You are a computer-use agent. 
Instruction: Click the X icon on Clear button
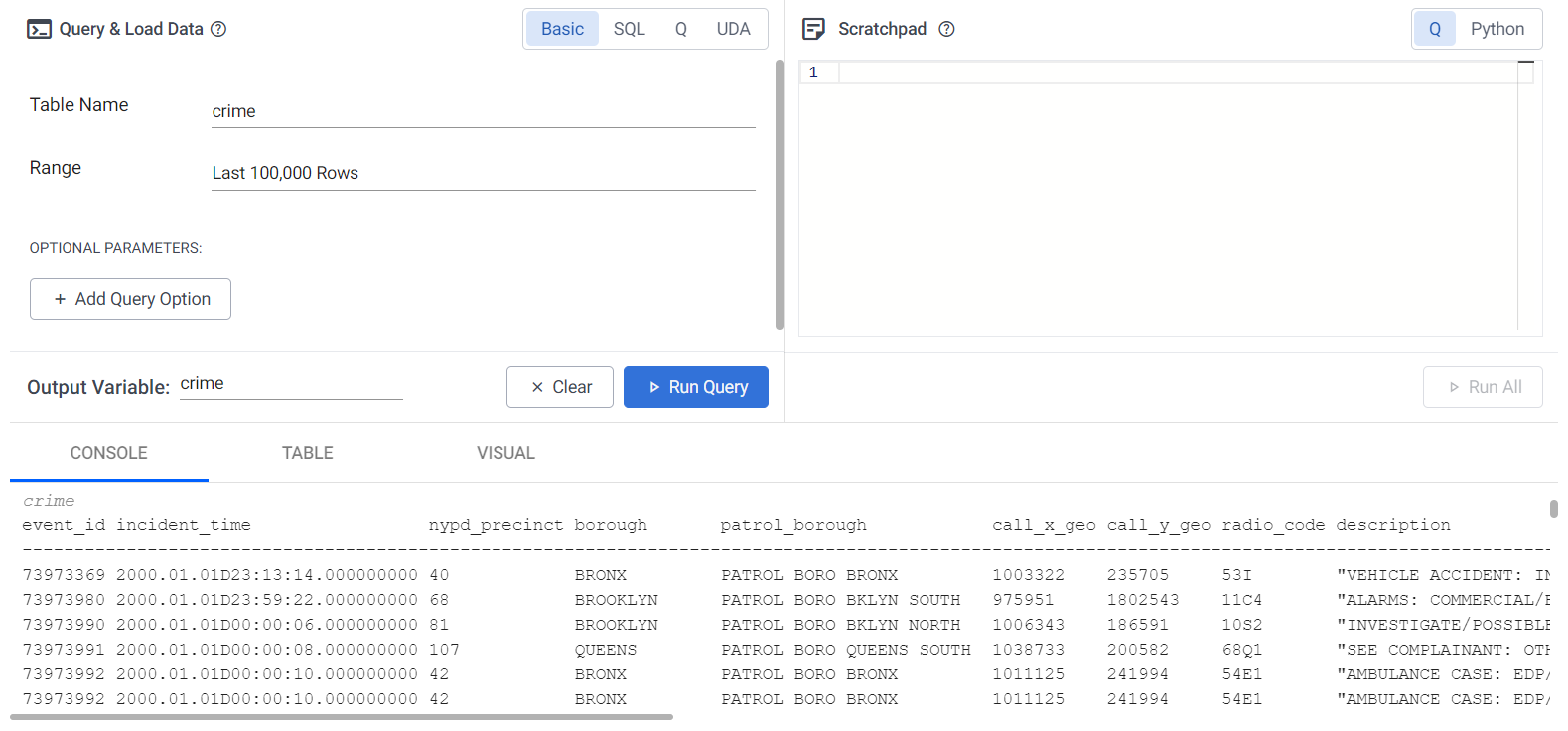(x=537, y=387)
